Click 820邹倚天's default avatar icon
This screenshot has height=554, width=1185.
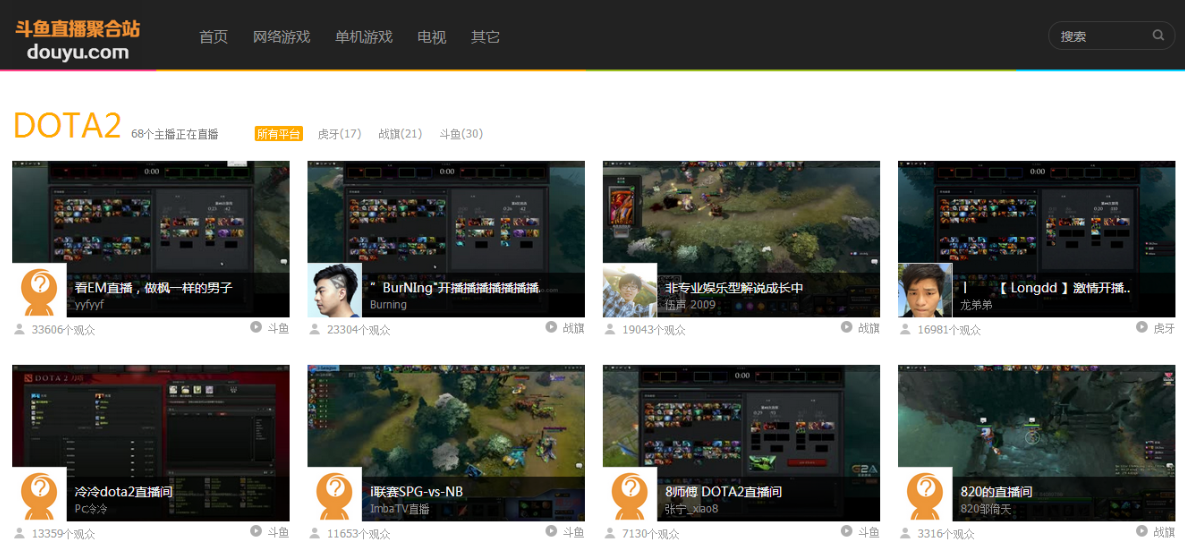tap(926, 494)
